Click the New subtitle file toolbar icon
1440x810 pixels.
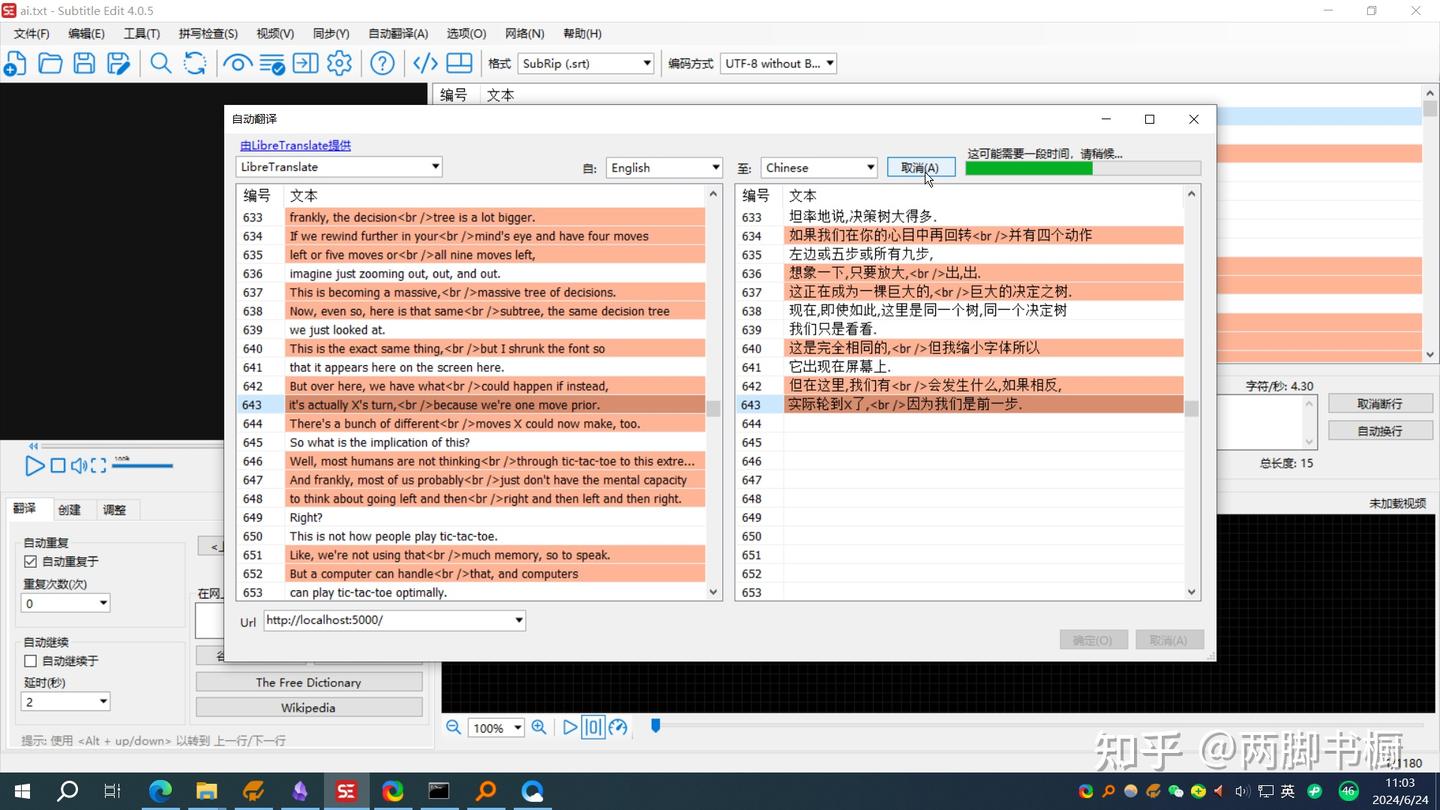[x=15, y=64]
